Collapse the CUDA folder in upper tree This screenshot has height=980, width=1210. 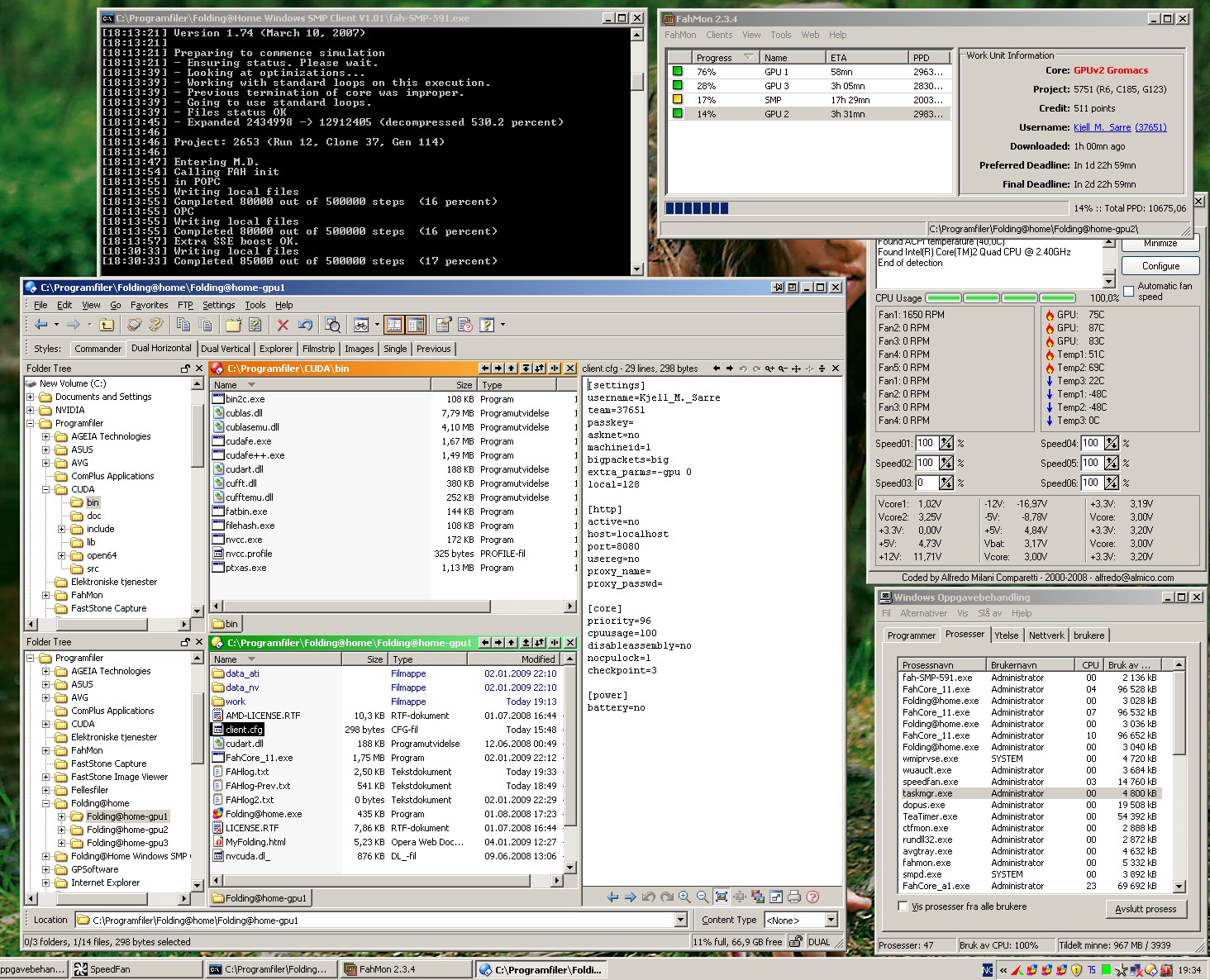click(46, 489)
